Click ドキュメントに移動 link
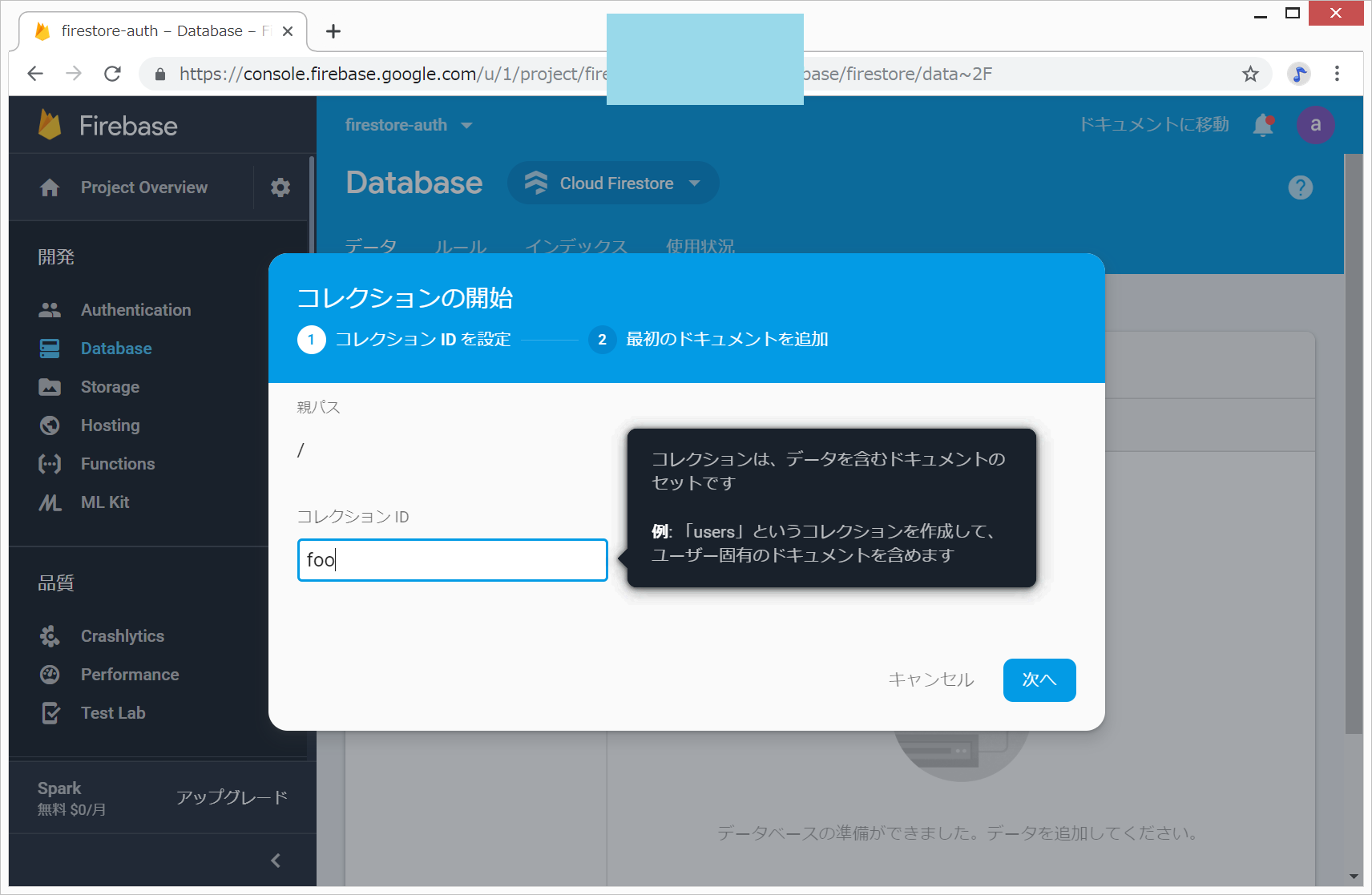This screenshot has width=1372, height=895. click(x=1154, y=125)
